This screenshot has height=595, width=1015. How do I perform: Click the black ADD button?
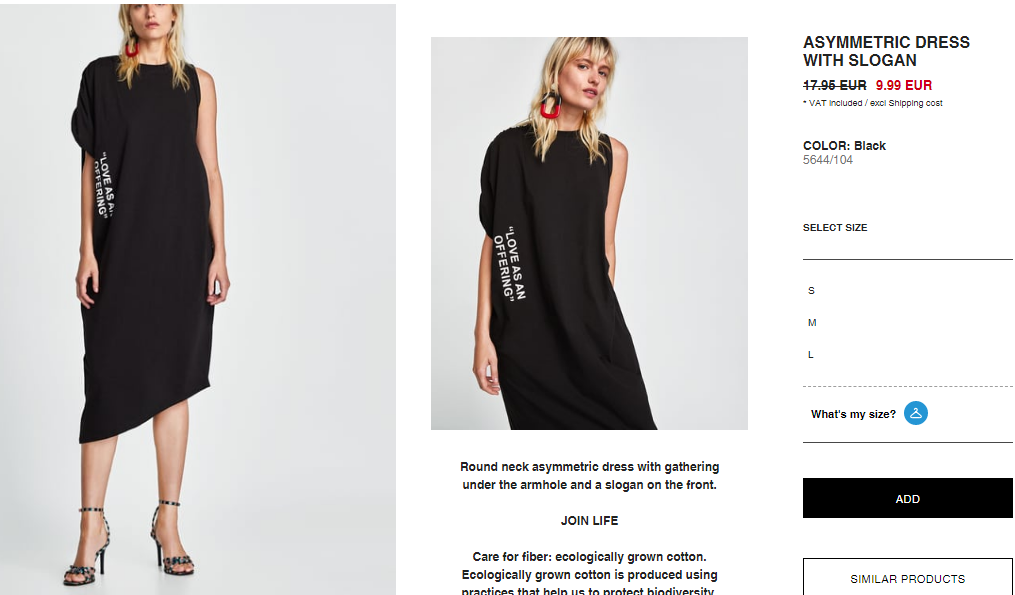tap(908, 499)
